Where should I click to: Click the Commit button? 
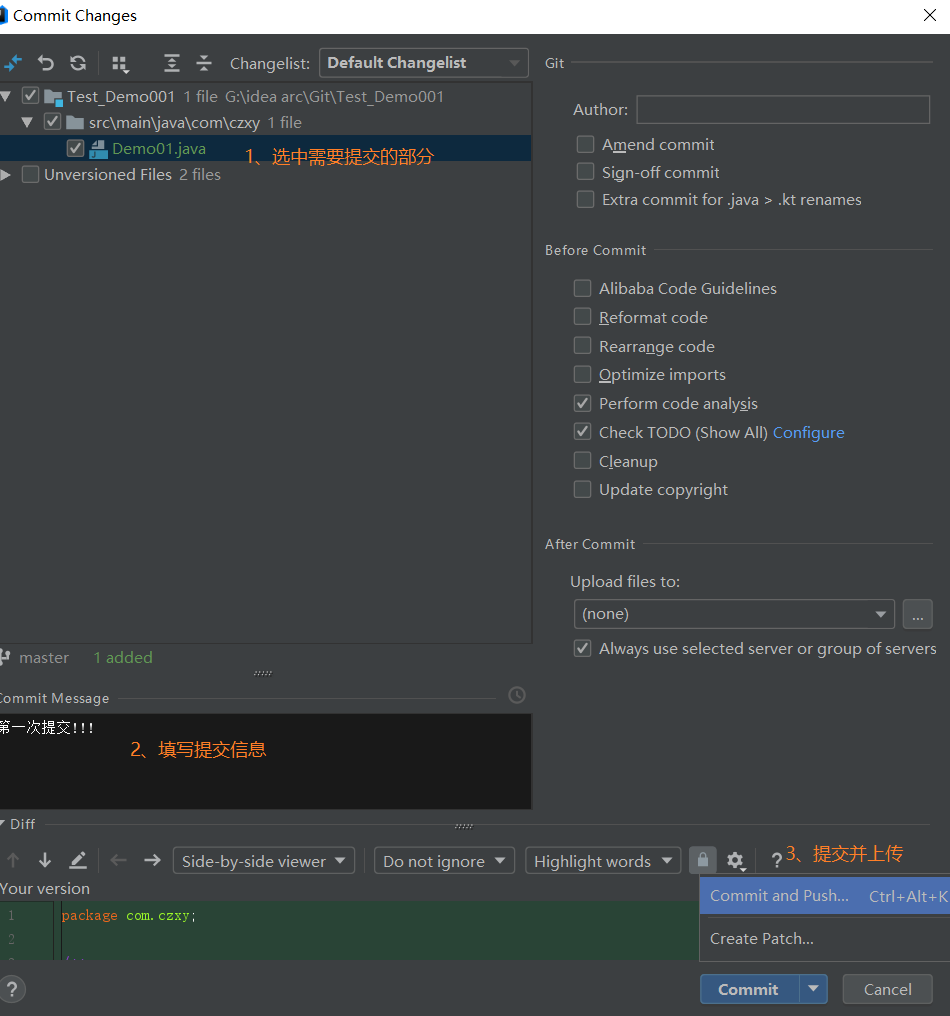point(749,989)
